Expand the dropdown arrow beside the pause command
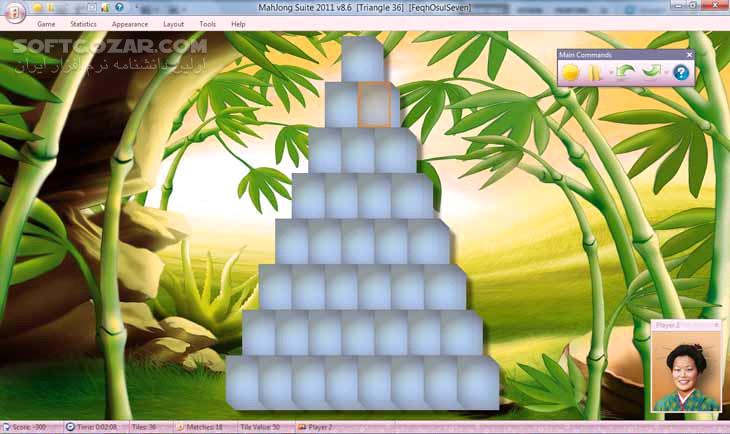 tap(610, 73)
